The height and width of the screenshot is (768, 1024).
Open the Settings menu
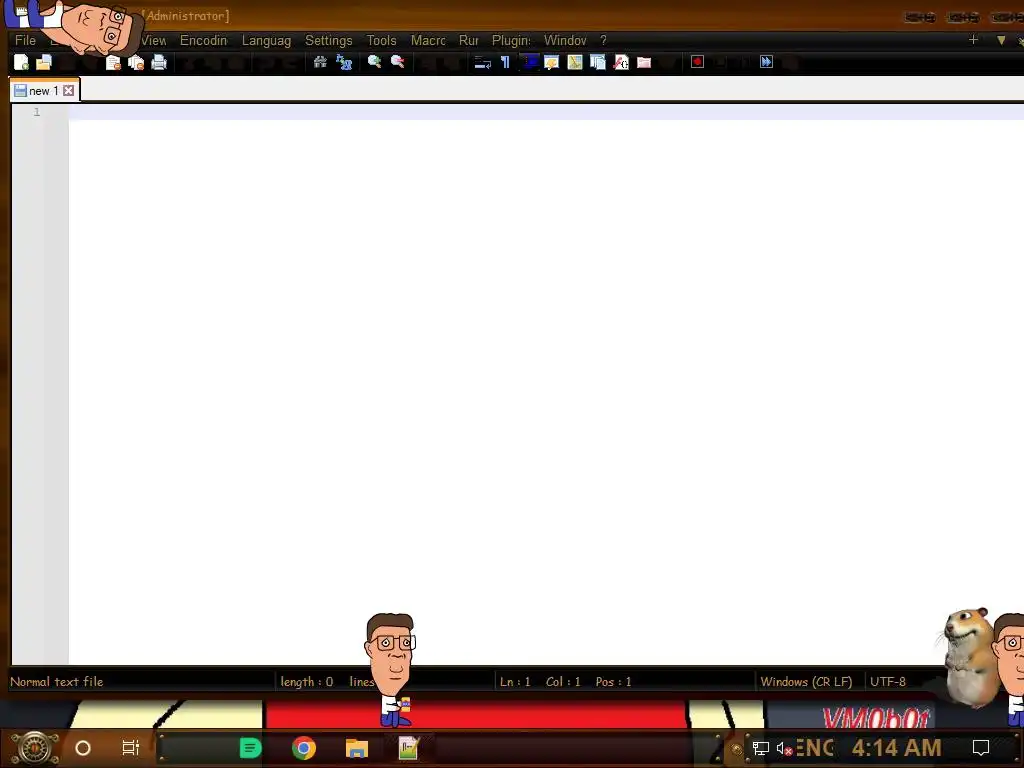[x=328, y=40]
